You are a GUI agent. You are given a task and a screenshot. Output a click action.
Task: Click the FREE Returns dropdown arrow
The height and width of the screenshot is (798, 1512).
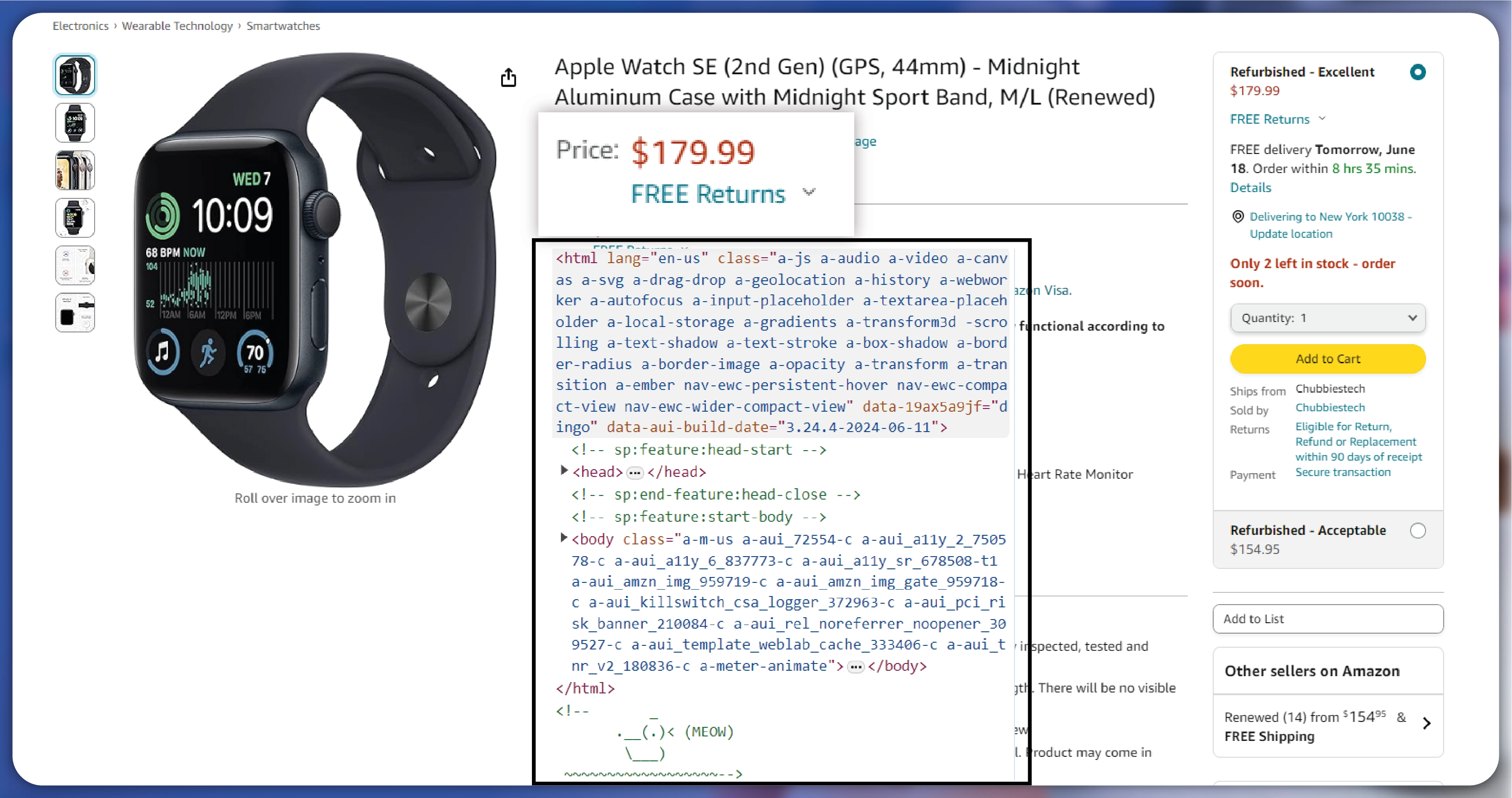coord(808,192)
